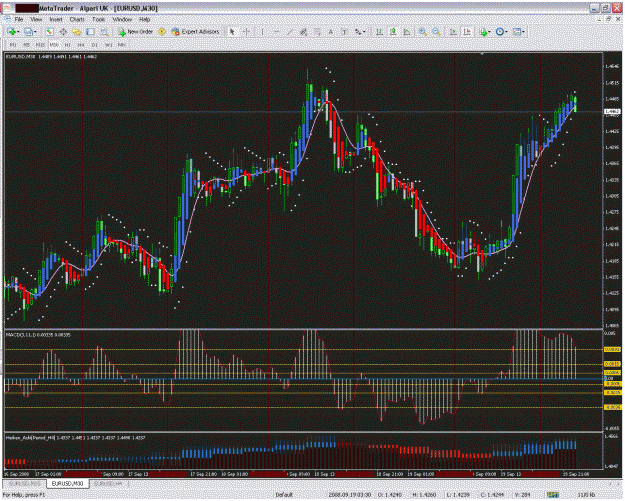Image resolution: width=625 pixels, height=501 pixels.
Task: Toggle the Terminal panel icon
Action: tap(90, 32)
